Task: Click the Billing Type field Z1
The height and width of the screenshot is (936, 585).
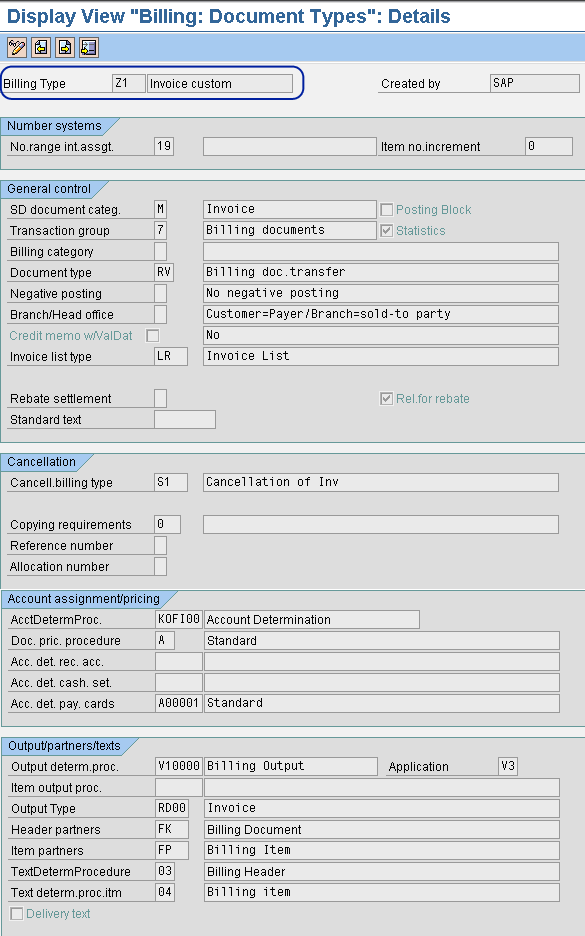Action: [129, 83]
